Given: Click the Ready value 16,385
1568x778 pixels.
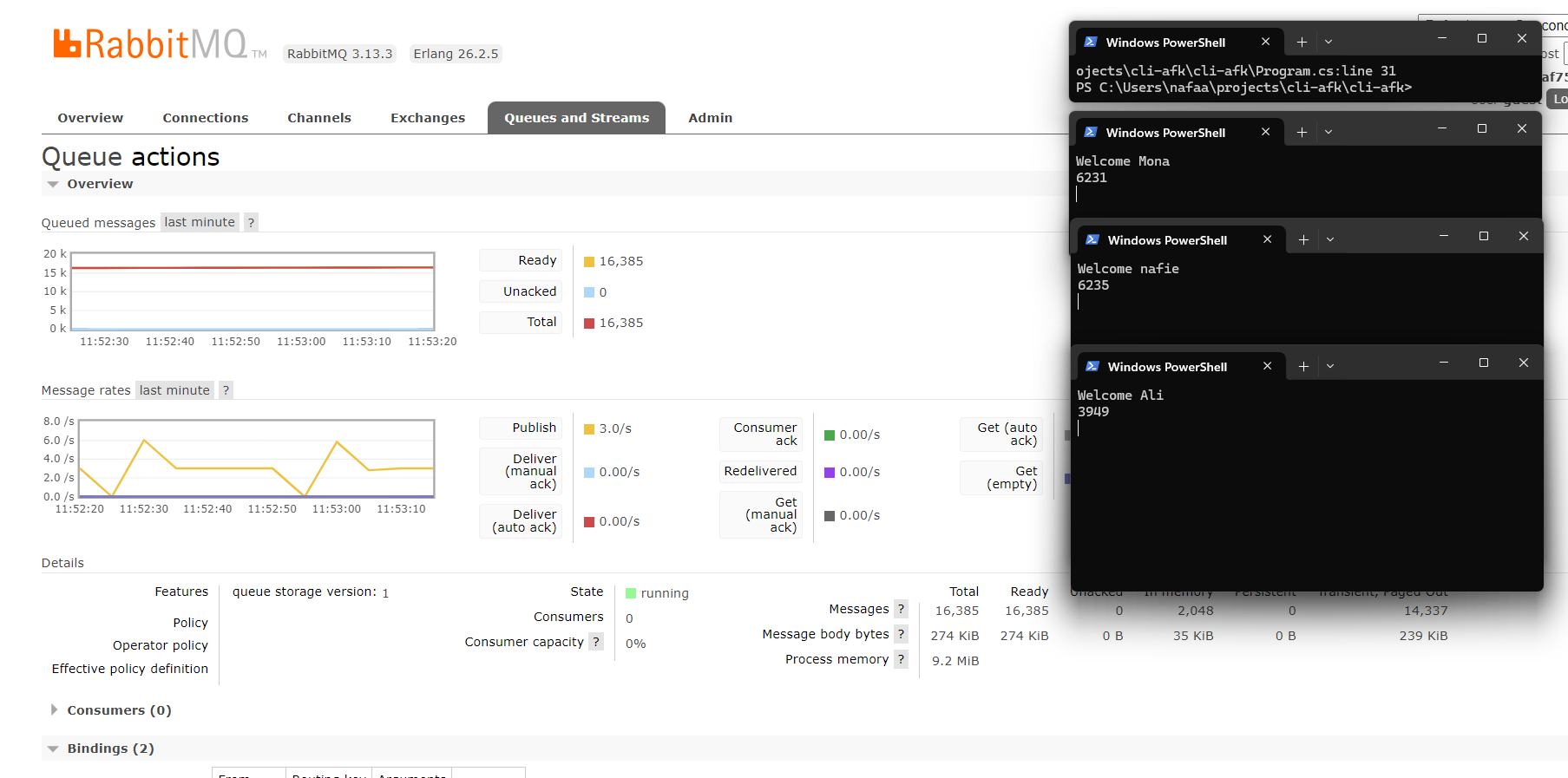Looking at the screenshot, I should [x=621, y=261].
